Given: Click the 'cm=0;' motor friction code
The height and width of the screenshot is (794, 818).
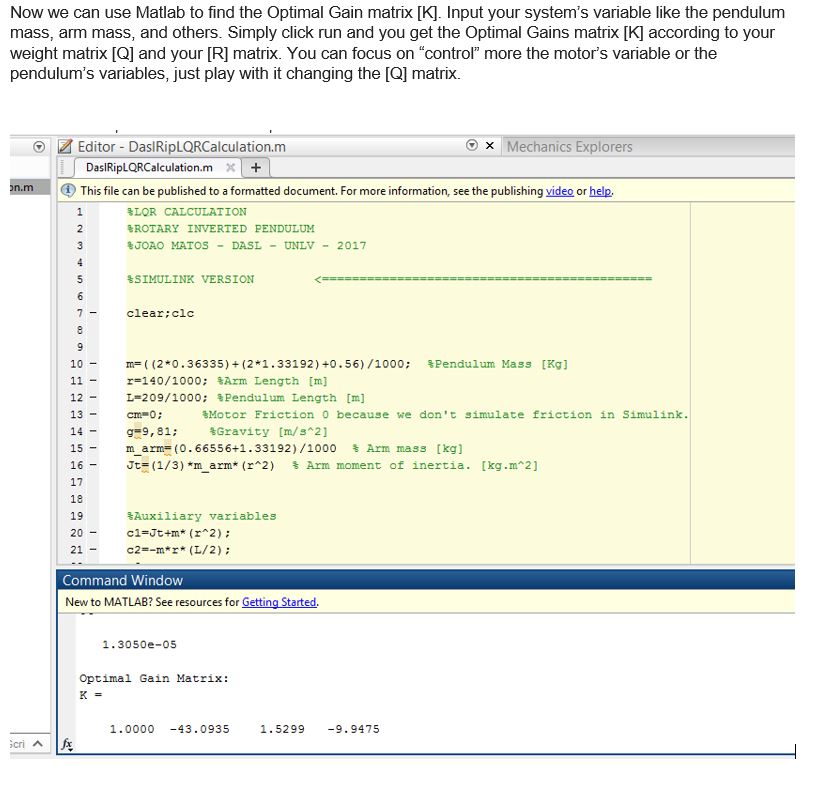Looking at the screenshot, I should [145, 414].
